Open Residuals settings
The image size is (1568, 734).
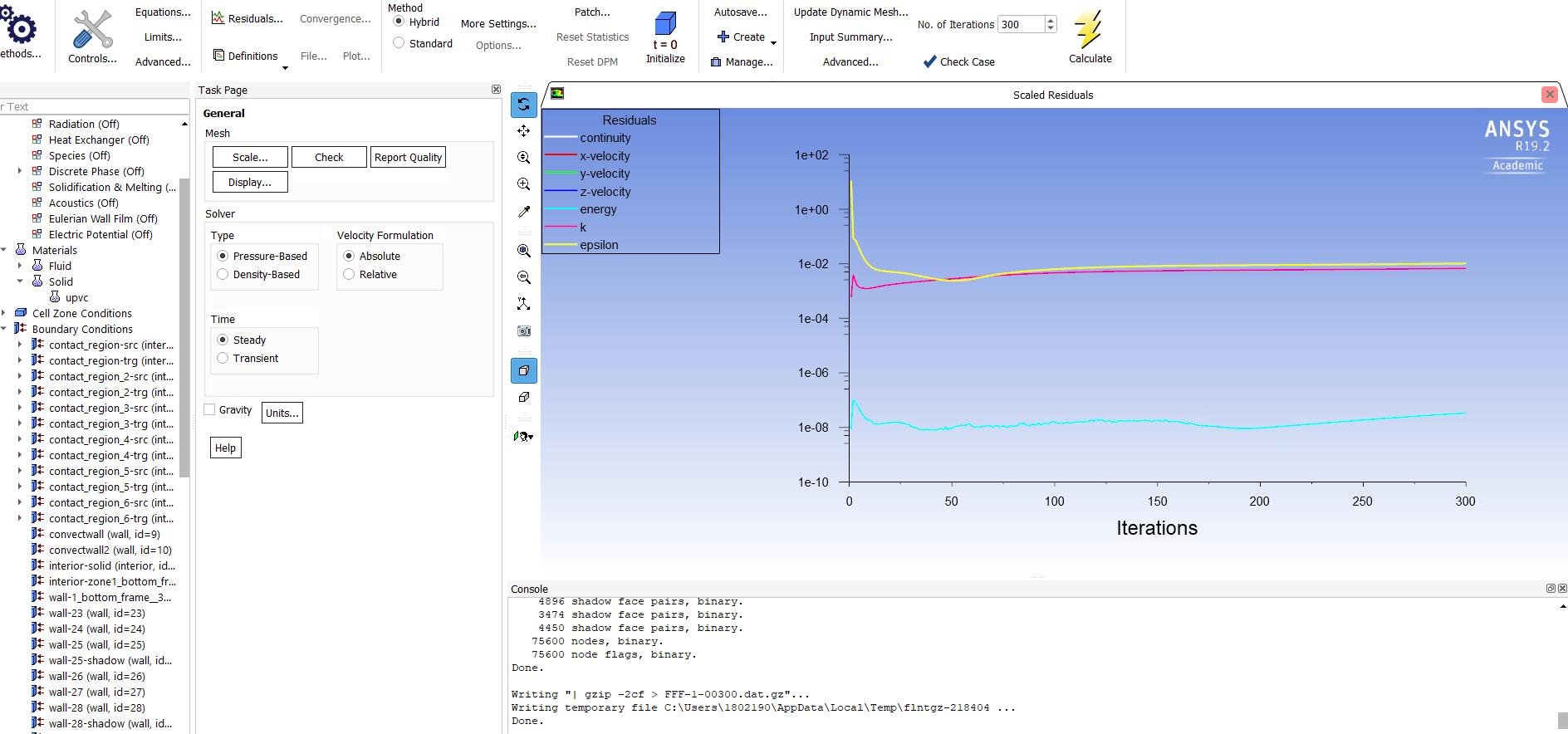click(x=247, y=18)
